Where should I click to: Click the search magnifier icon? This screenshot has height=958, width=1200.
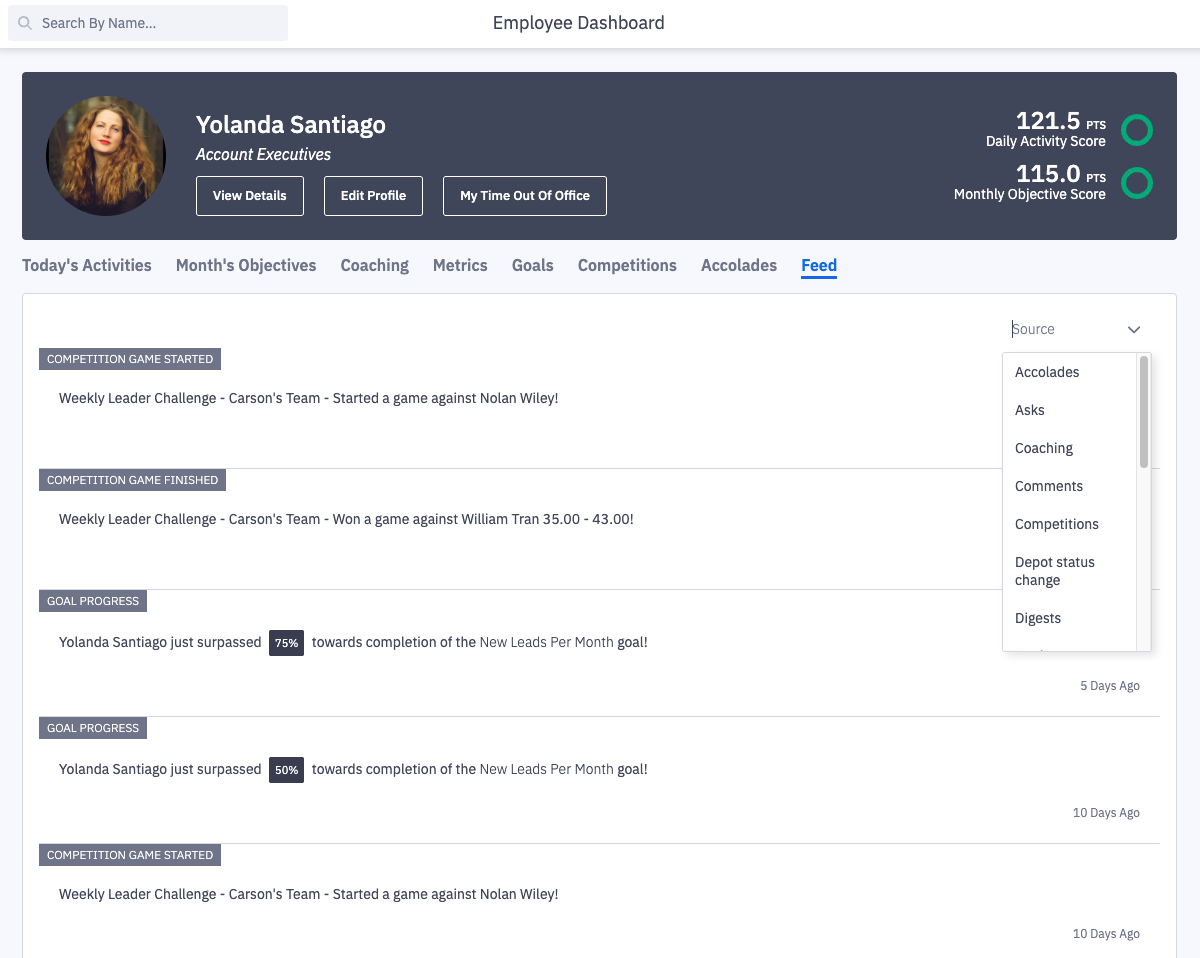(25, 22)
